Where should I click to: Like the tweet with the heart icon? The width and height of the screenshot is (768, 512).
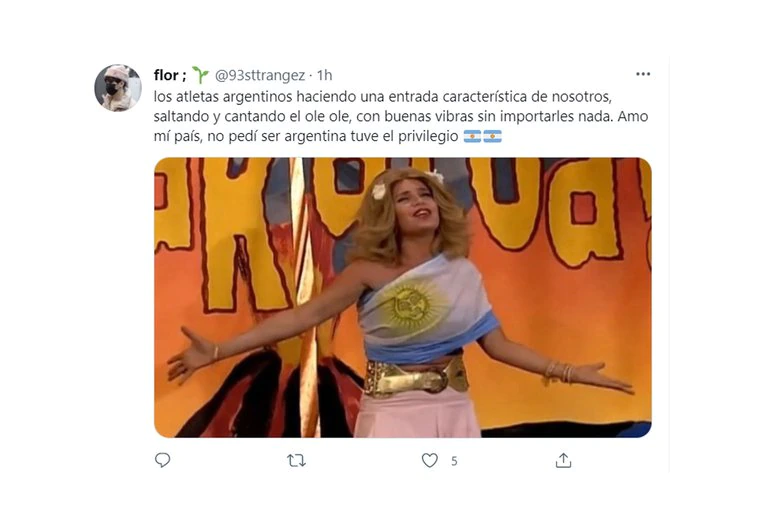pos(430,461)
